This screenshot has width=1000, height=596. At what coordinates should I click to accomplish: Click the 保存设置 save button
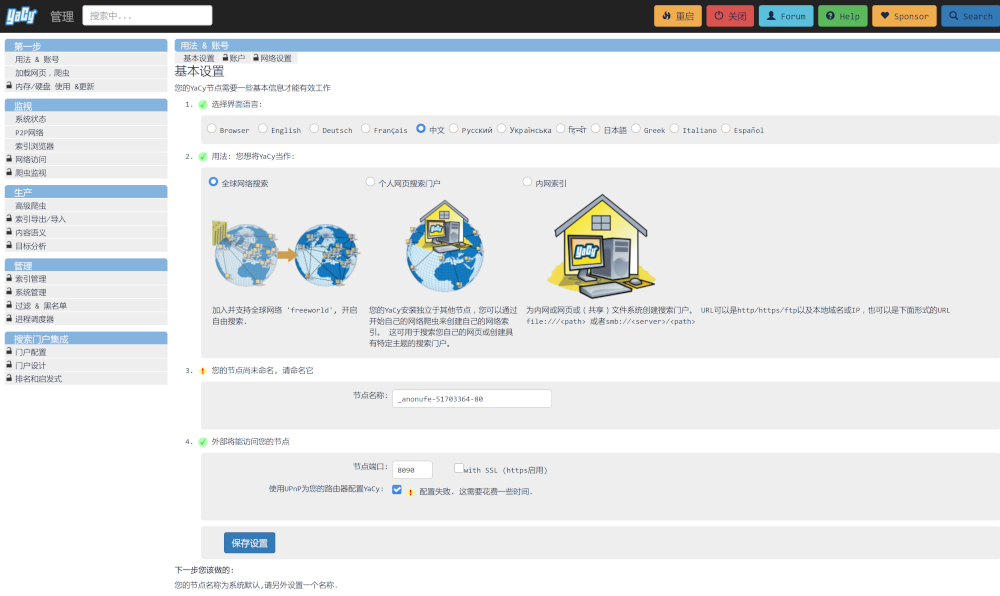coord(249,543)
